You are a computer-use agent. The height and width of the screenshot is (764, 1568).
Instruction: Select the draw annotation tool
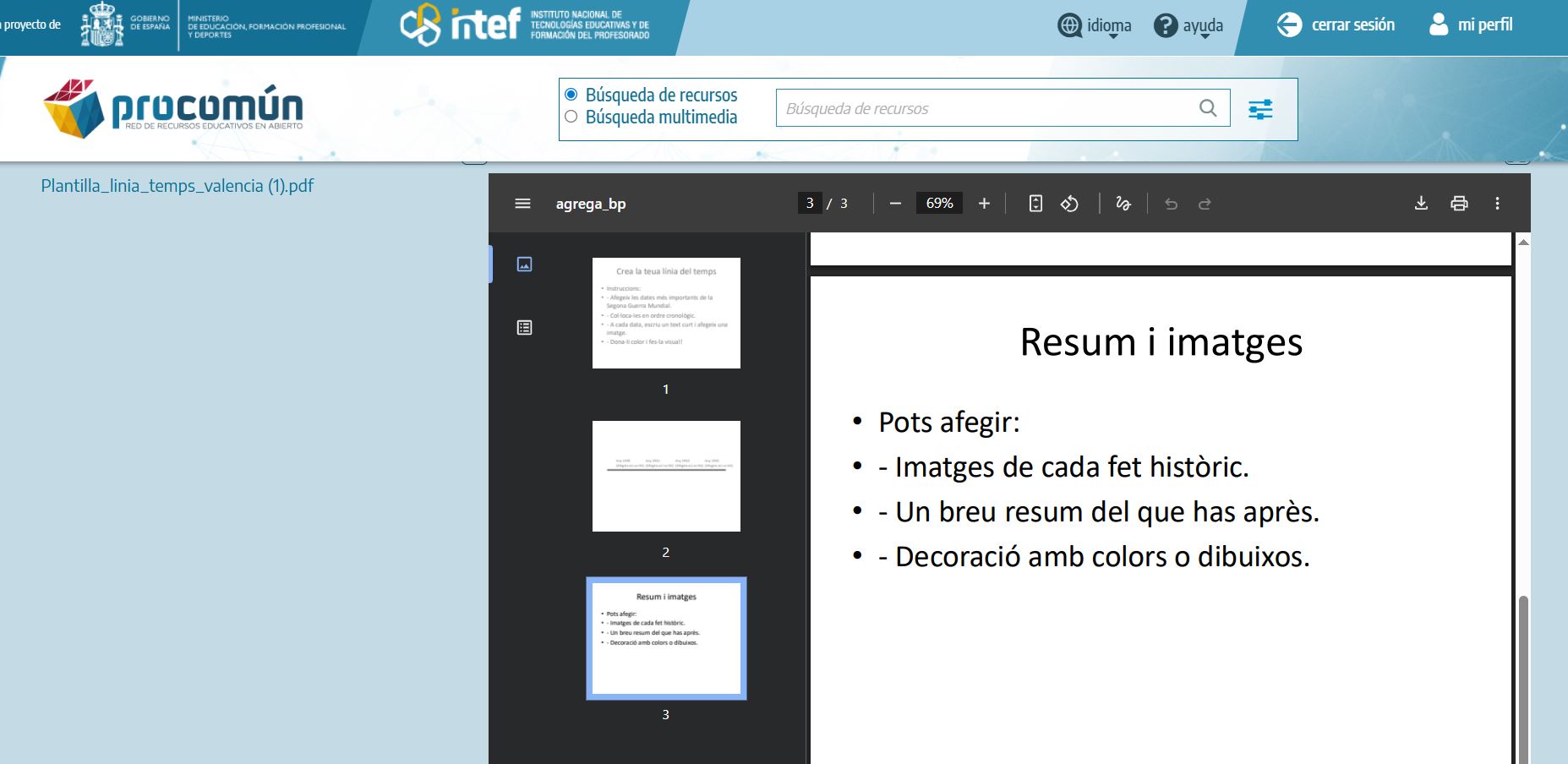pyautogui.click(x=1124, y=203)
